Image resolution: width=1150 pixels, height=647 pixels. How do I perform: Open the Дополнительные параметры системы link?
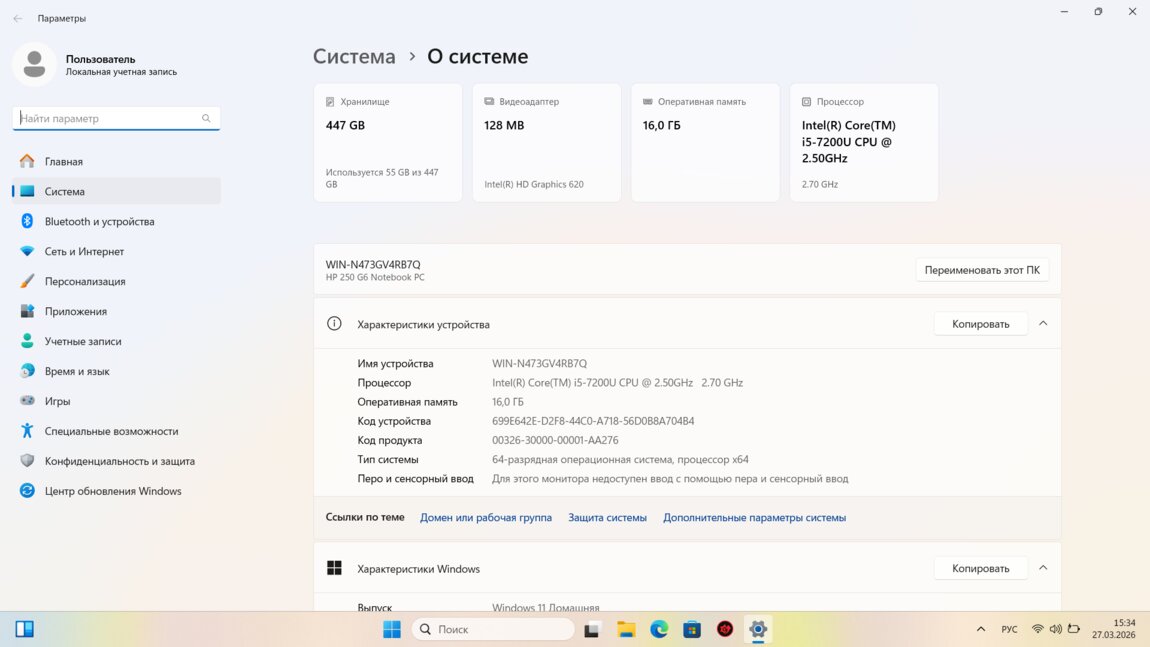coord(754,518)
